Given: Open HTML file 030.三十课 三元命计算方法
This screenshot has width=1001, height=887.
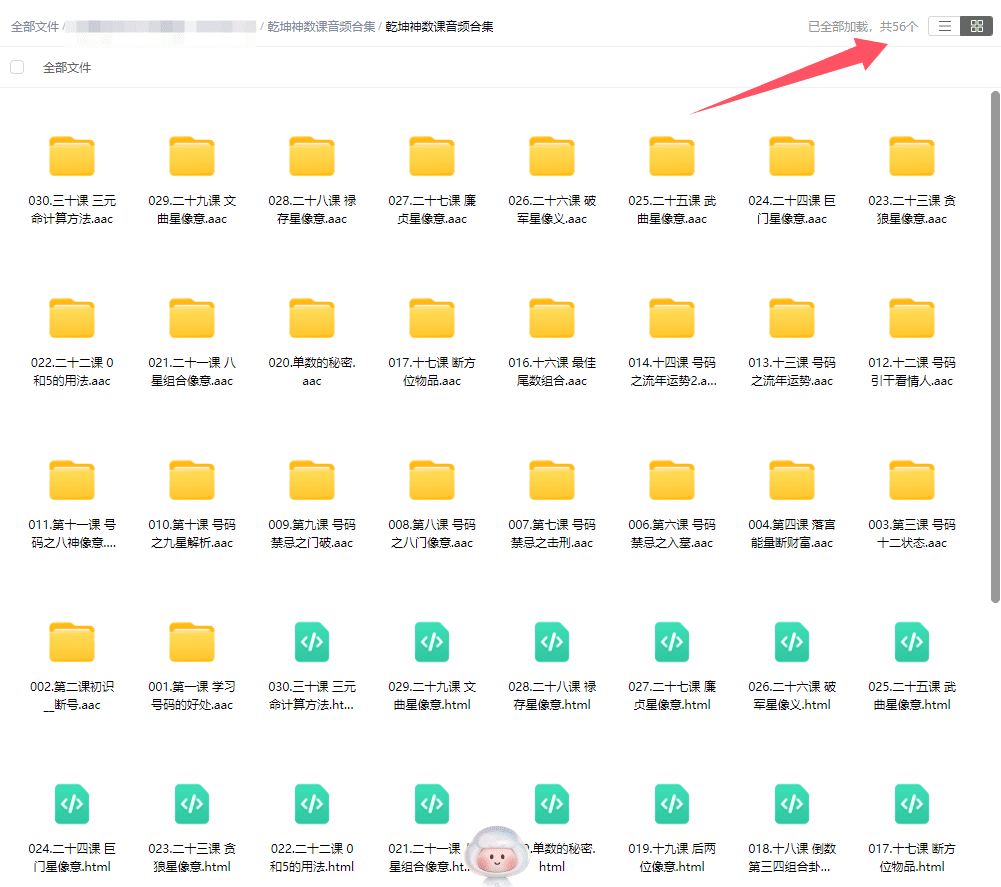Looking at the screenshot, I should [x=312, y=642].
